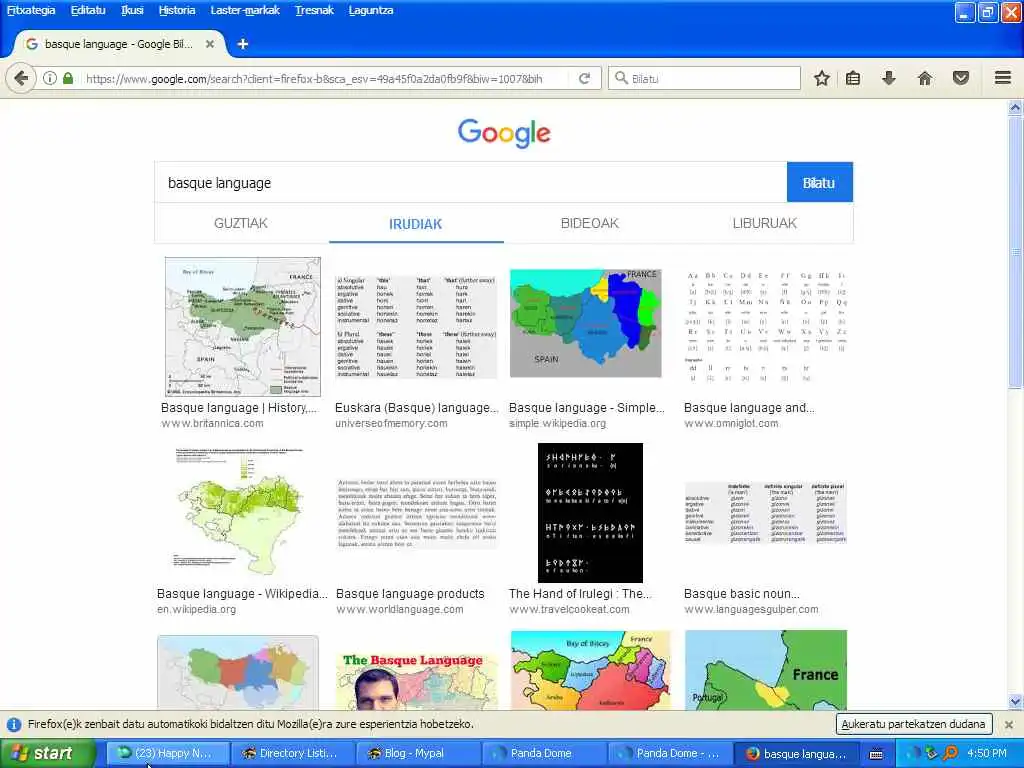The width and height of the screenshot is (1024, 768).
Task: Open the Tresnak menu
Action: tap(314, 10)
